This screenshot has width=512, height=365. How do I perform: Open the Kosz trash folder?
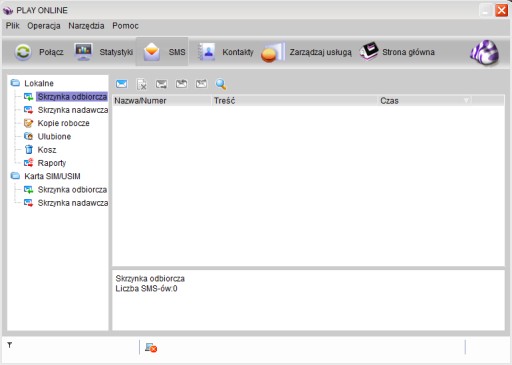(47, 150)
